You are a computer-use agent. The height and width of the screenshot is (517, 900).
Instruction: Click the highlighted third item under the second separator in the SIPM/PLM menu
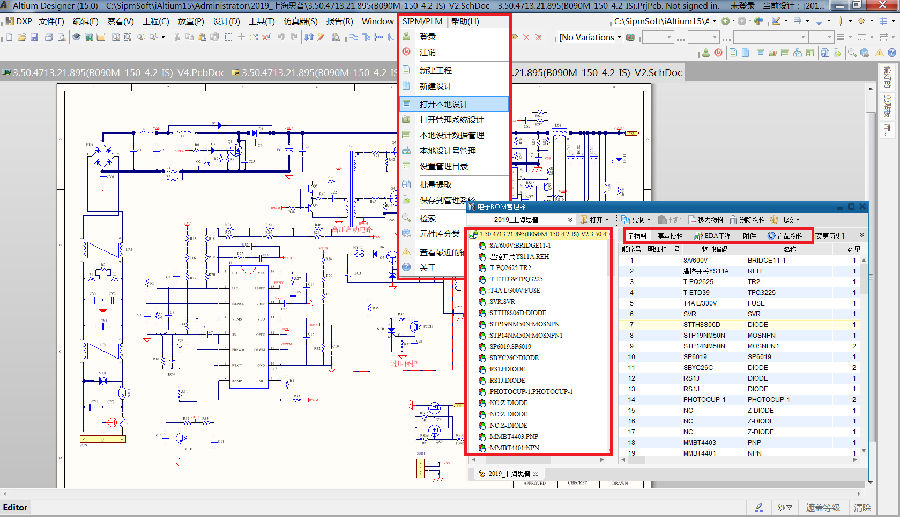(x=443, y=103)
